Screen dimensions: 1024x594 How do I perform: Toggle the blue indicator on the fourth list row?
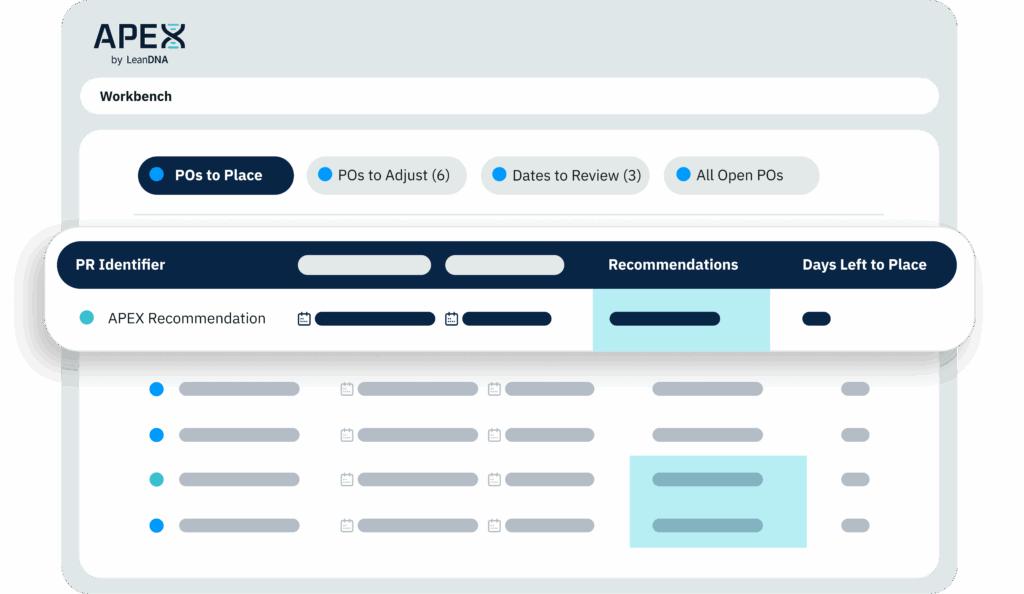coord(156,525)
